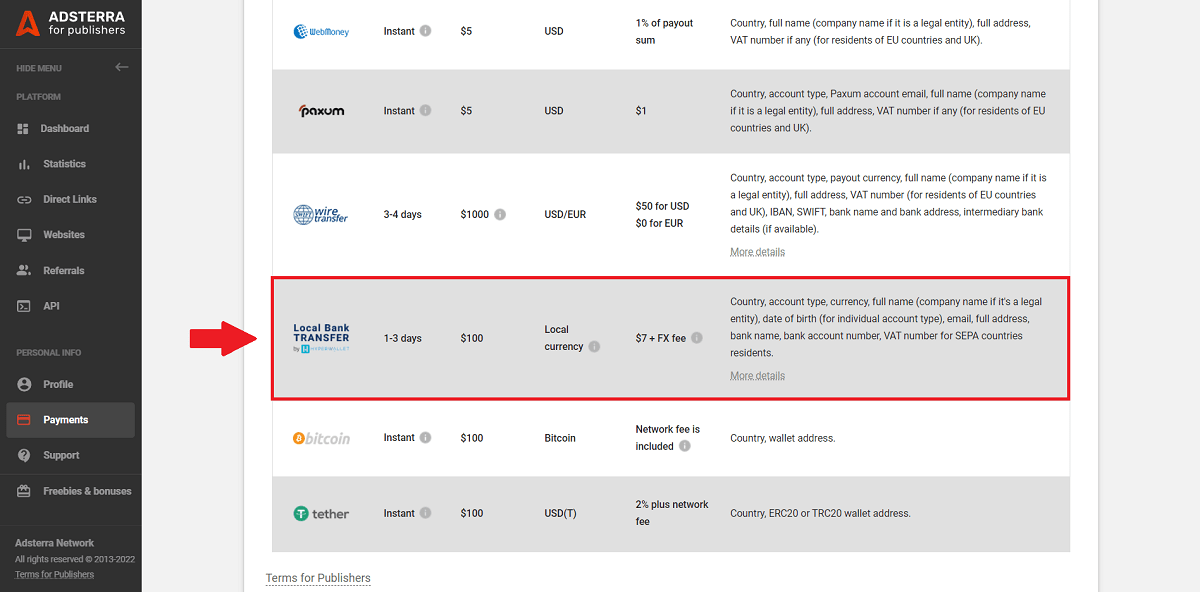Click the '$0 for EUR' fee text
Image resolution: width=1200 pixels, height=592 pixels.
point(659,223)
